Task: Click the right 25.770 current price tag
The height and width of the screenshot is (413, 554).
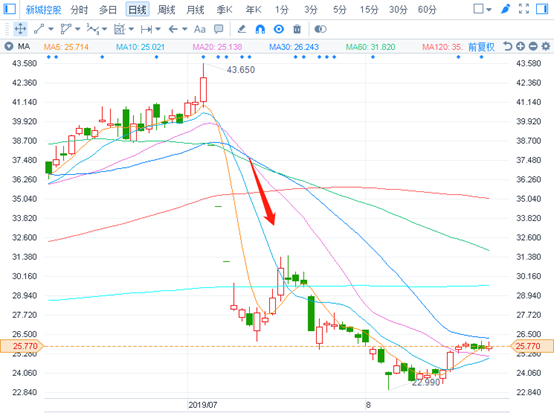Action: pyautogui.click(x=532, y=346)
